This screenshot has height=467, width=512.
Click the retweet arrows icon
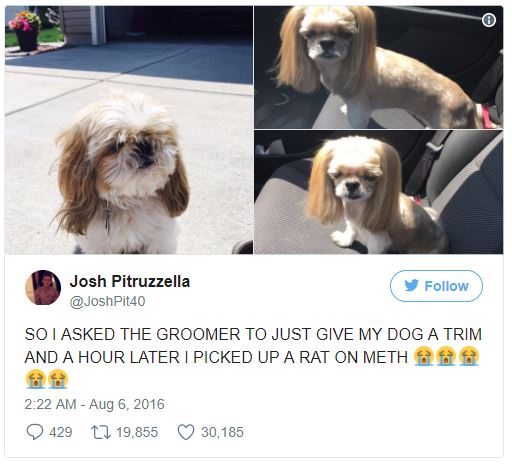coord(101,432)
